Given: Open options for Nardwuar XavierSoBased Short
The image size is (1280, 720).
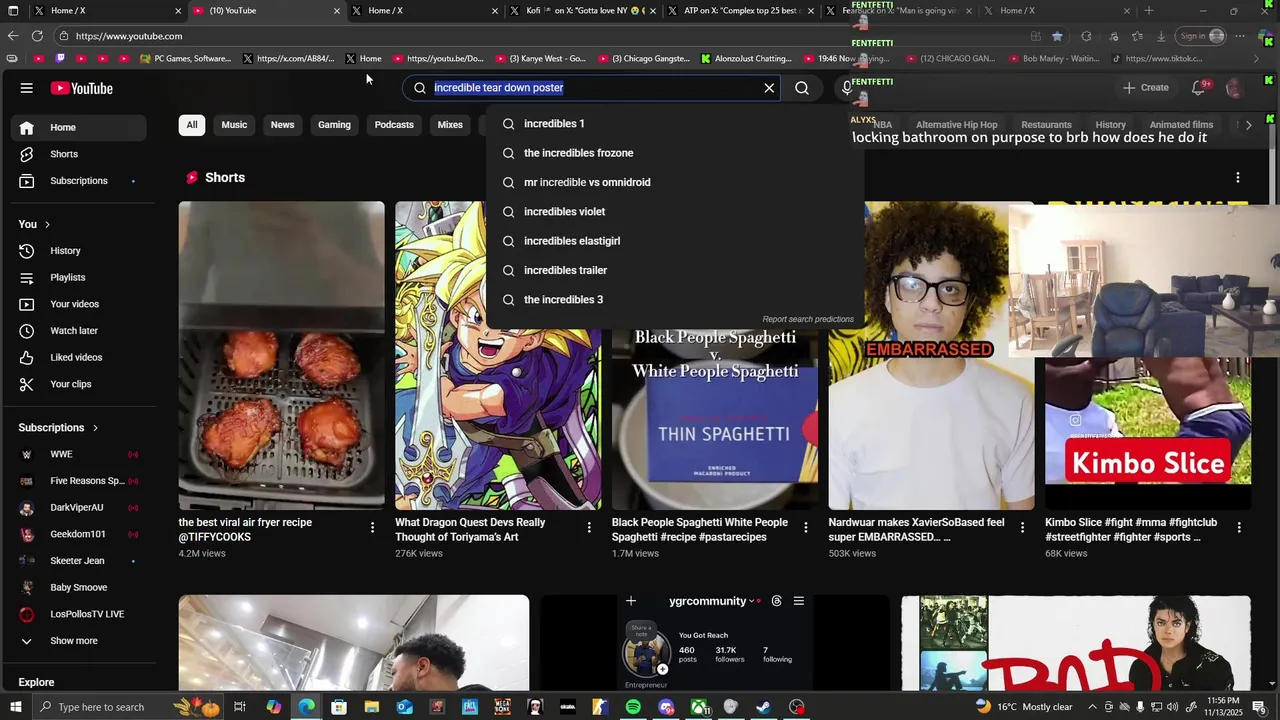Looking at the screenshot, I should pyautogui.click(x=1022, y=527).
